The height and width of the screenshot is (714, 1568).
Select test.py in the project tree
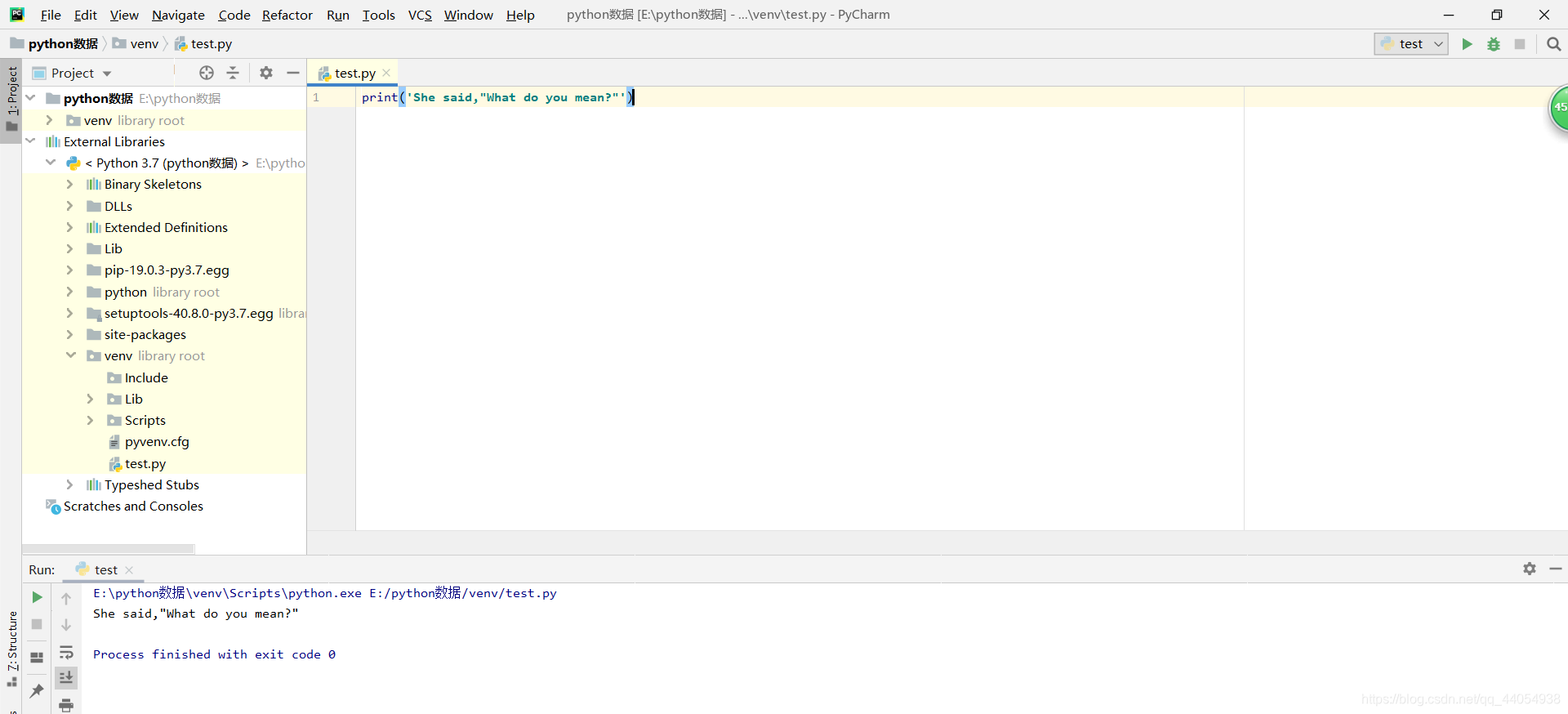click(145, 463)
